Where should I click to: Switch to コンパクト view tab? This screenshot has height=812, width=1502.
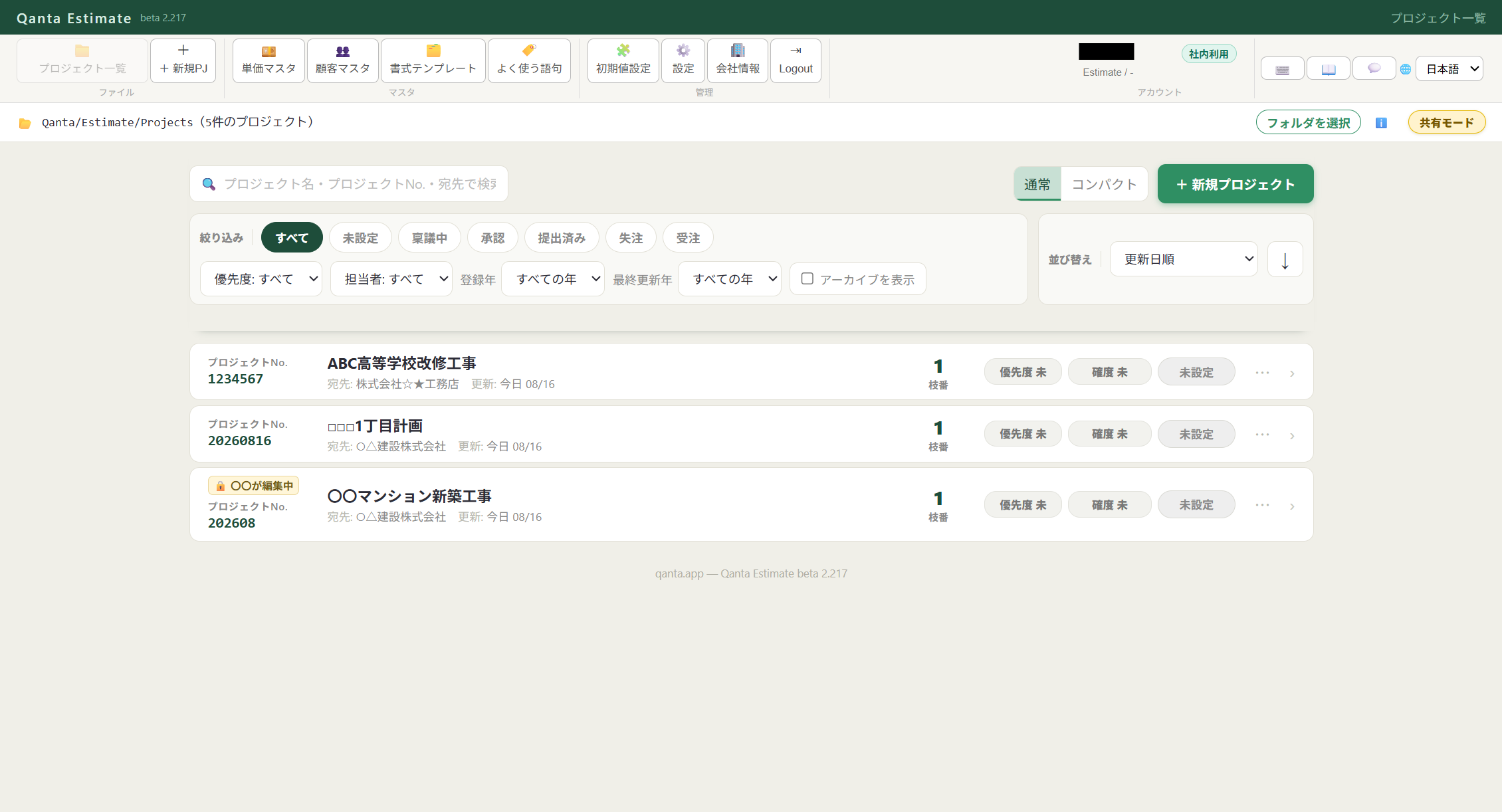pyautogui.click(x=1105, y=184)
